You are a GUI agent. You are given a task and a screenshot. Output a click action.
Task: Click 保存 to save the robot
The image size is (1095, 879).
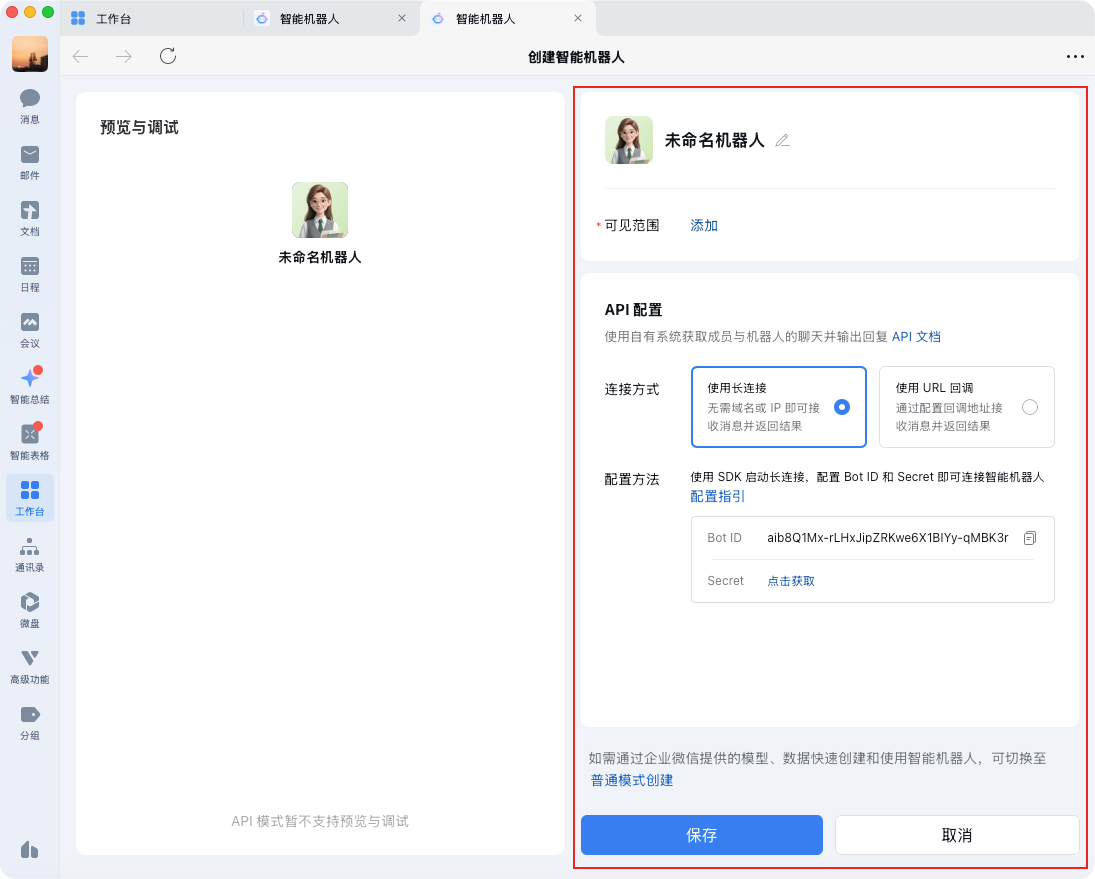pos(702,835)
